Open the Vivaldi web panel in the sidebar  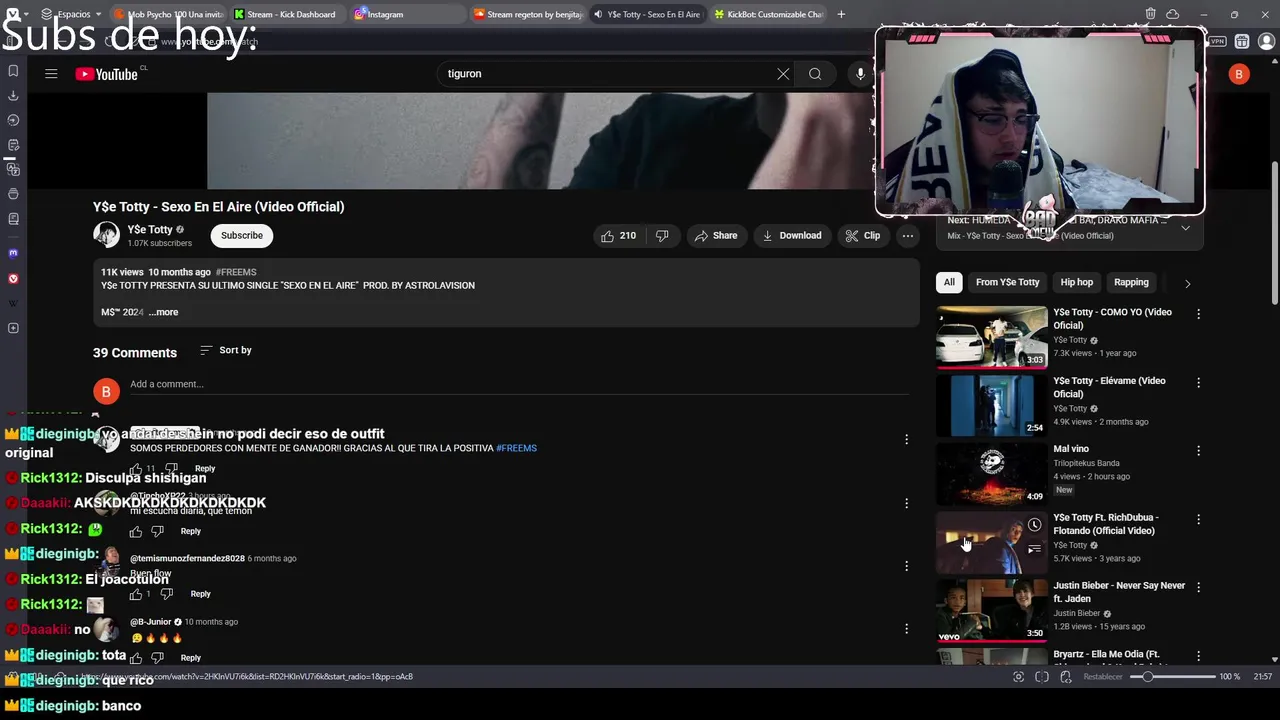coord(13,279)
